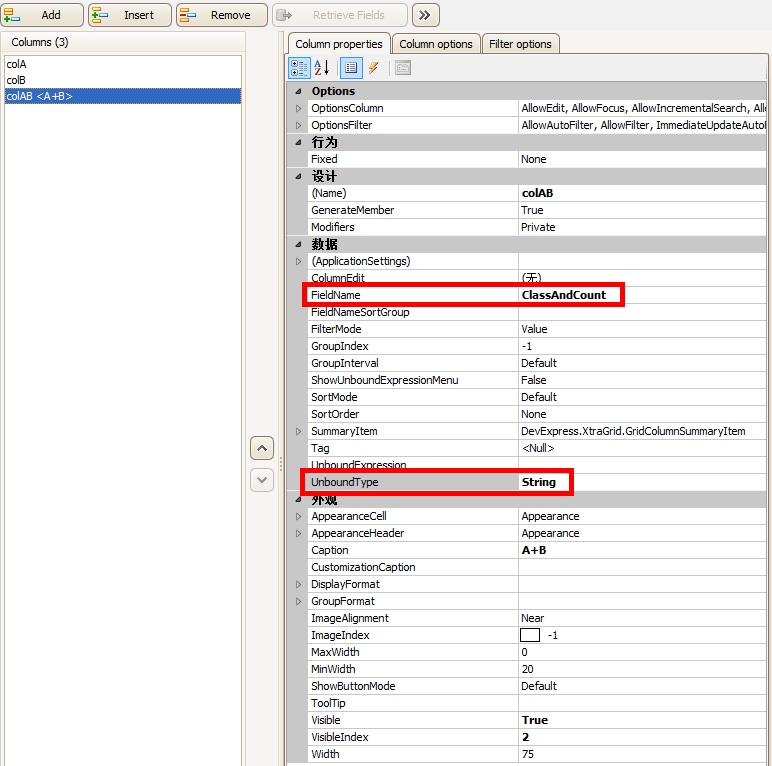Open the Filter options tab
This screenshot has width=772, height=766.
tap(520, 44)
